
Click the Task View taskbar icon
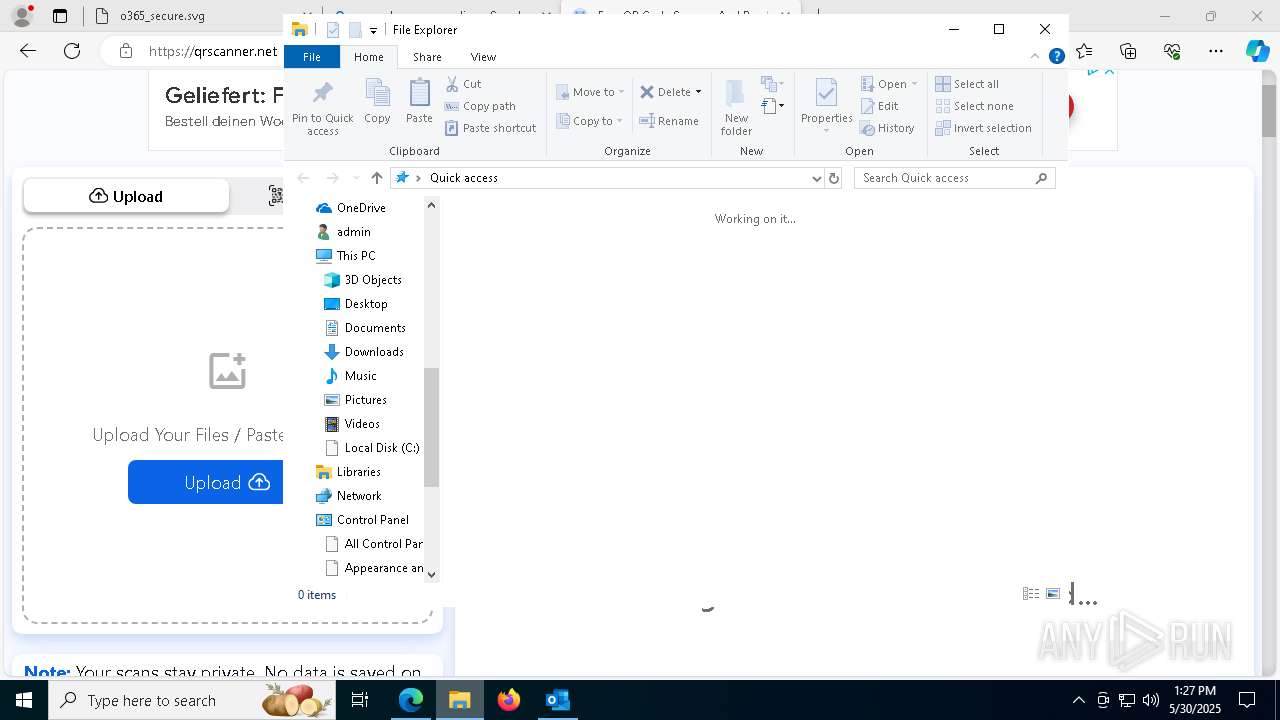(361, 700)
